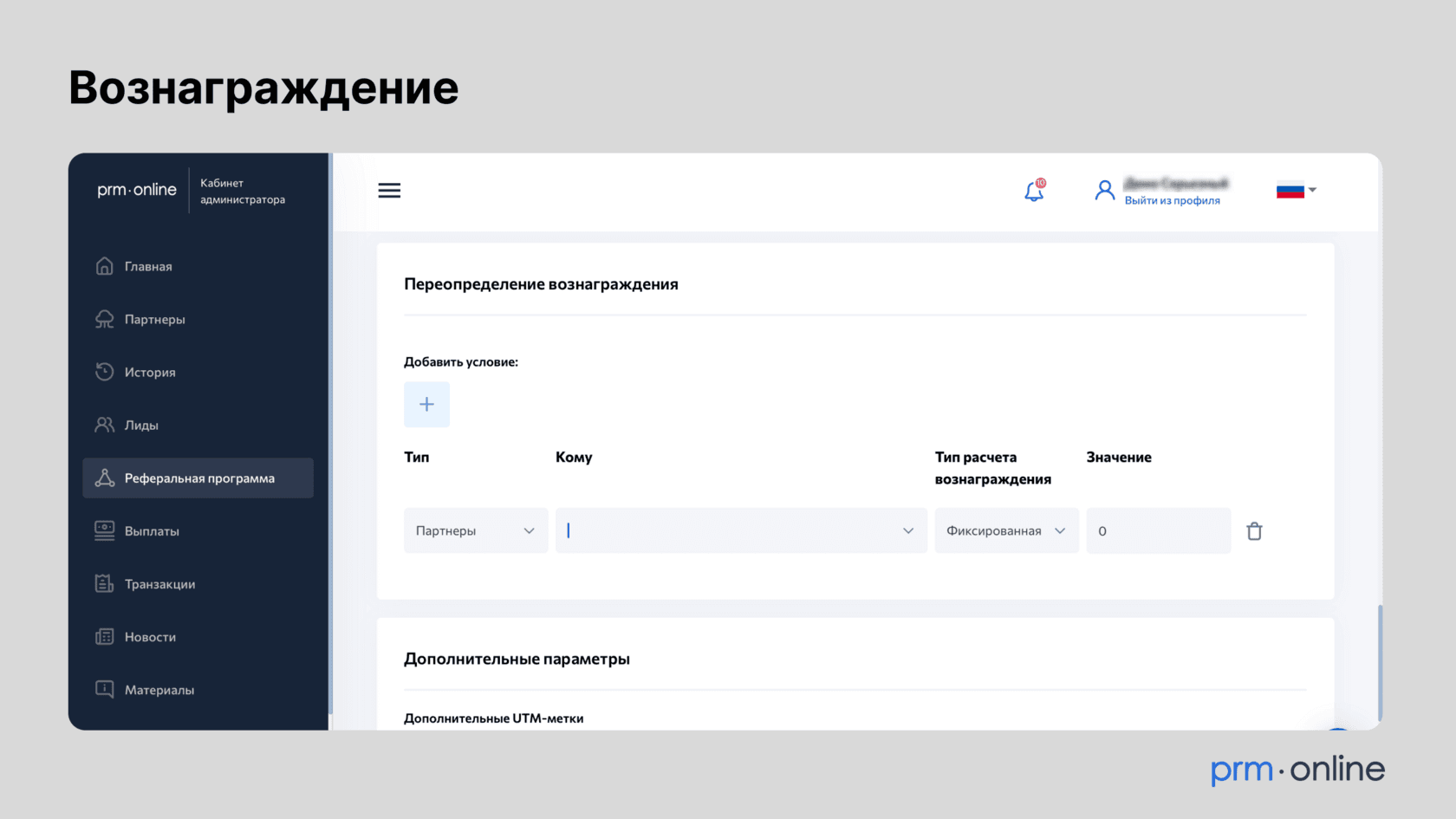
Task: Click the Лиды people icon
Action: coord(104,425)
